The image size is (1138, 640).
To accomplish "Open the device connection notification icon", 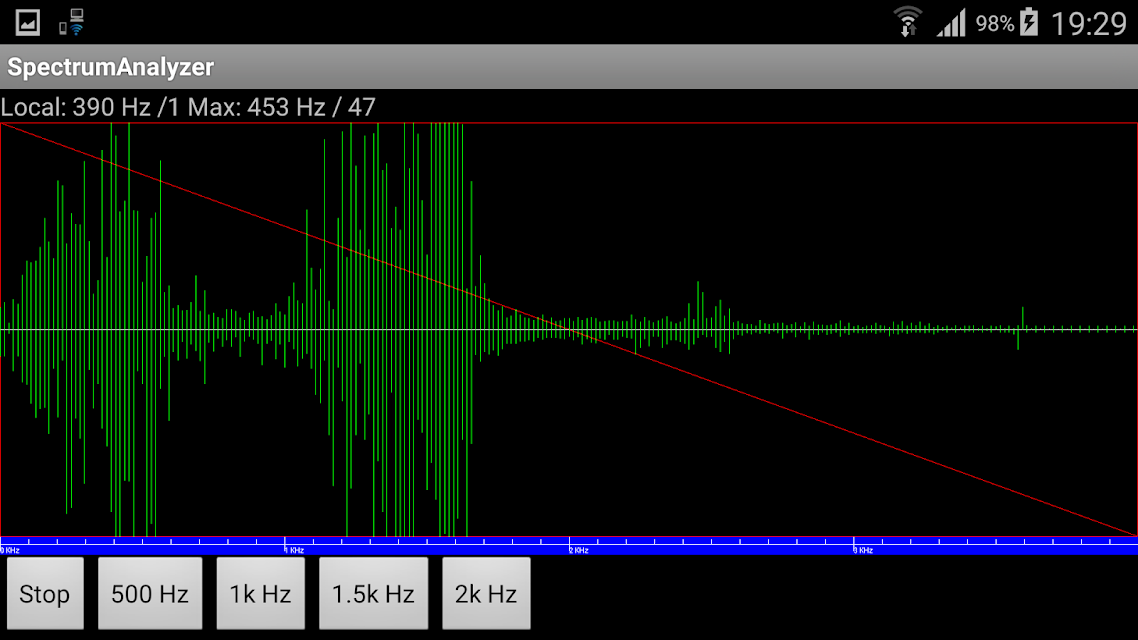I will (72, 22).
